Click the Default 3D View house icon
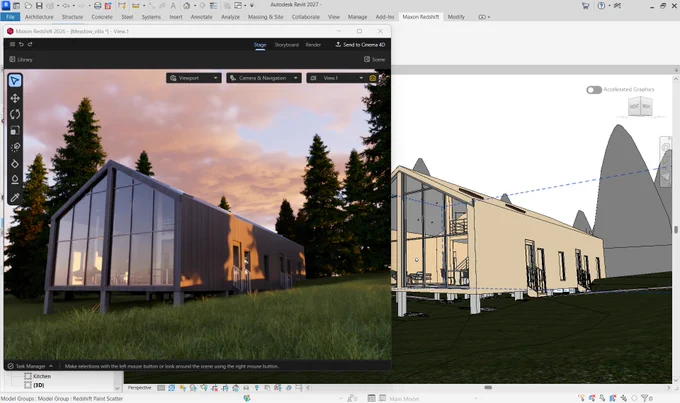This screenshot has height=403, width=680. (x=186, y=6)
